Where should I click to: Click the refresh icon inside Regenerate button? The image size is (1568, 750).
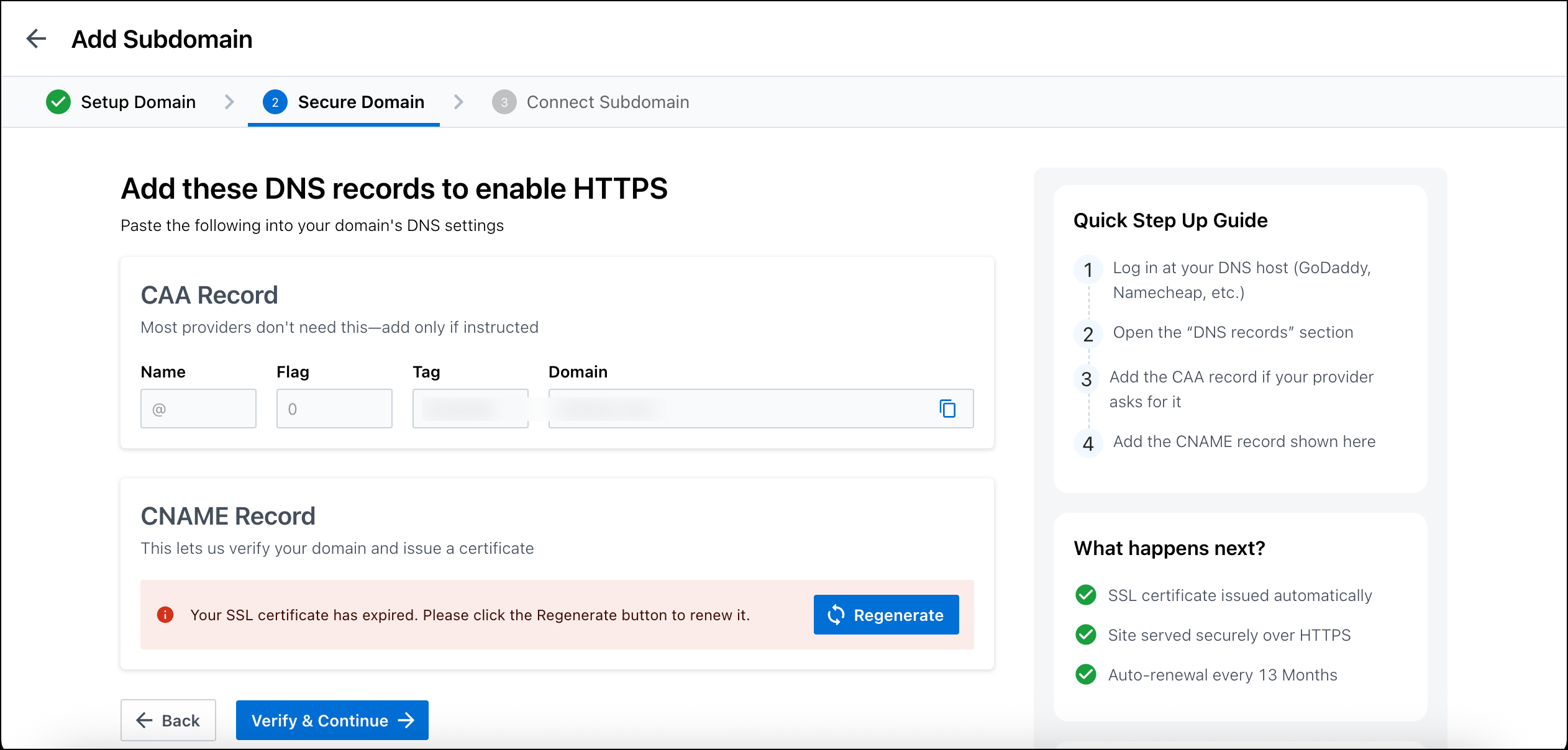pyautogui.click(x=837, y=615)
